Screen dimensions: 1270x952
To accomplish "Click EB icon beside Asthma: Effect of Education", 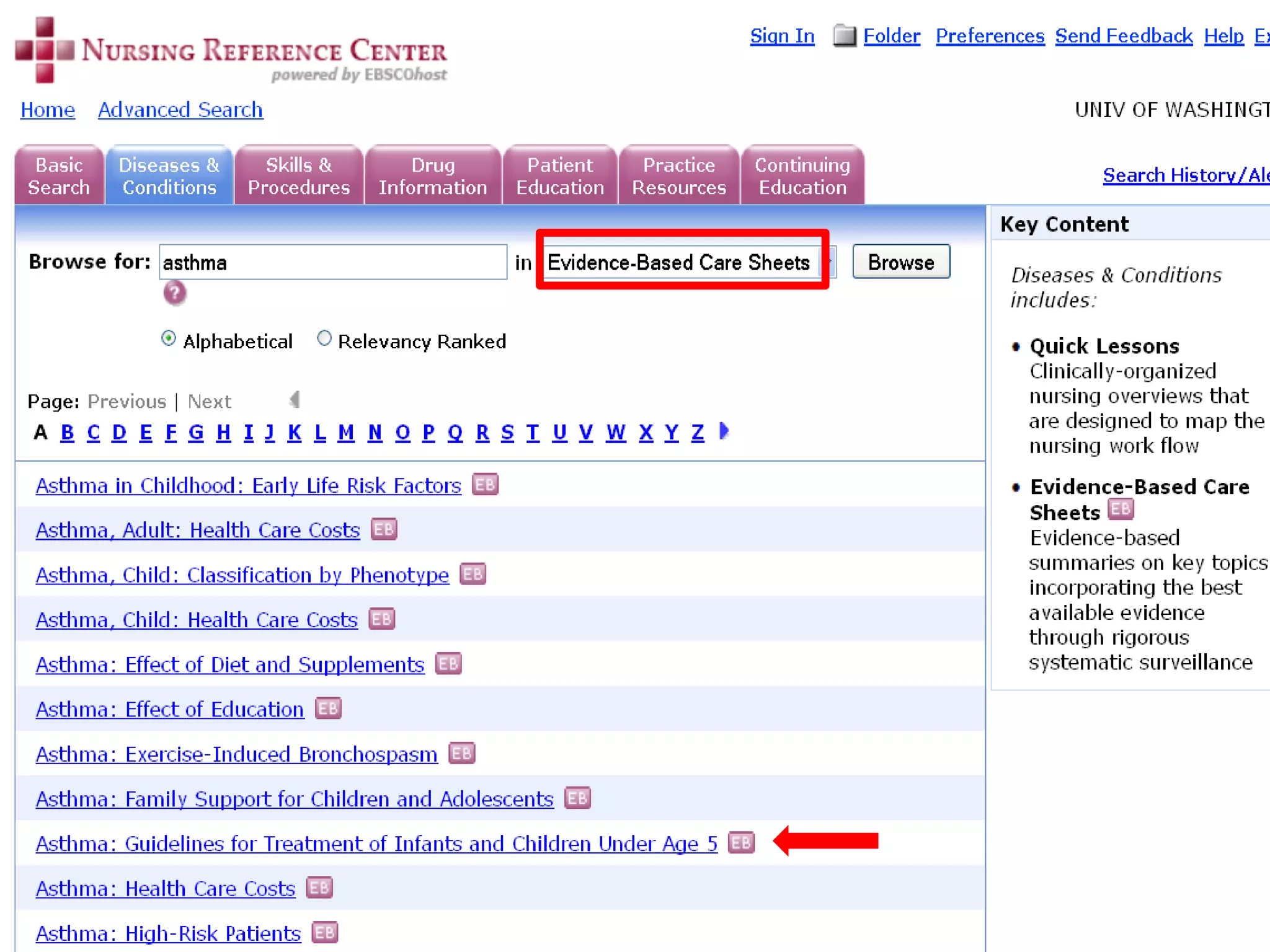I will [327, 708].
